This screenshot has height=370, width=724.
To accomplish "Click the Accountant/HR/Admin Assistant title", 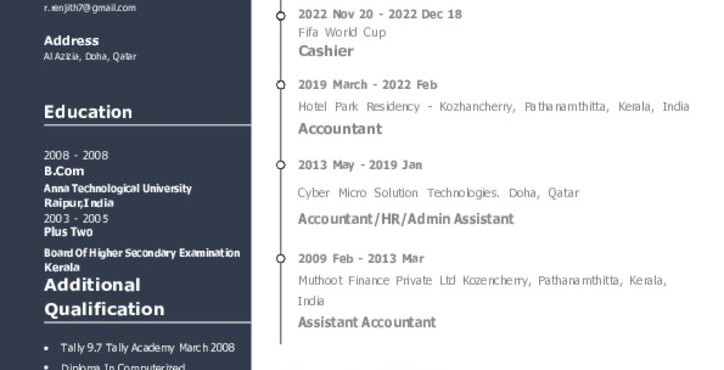I will point(406,218).
